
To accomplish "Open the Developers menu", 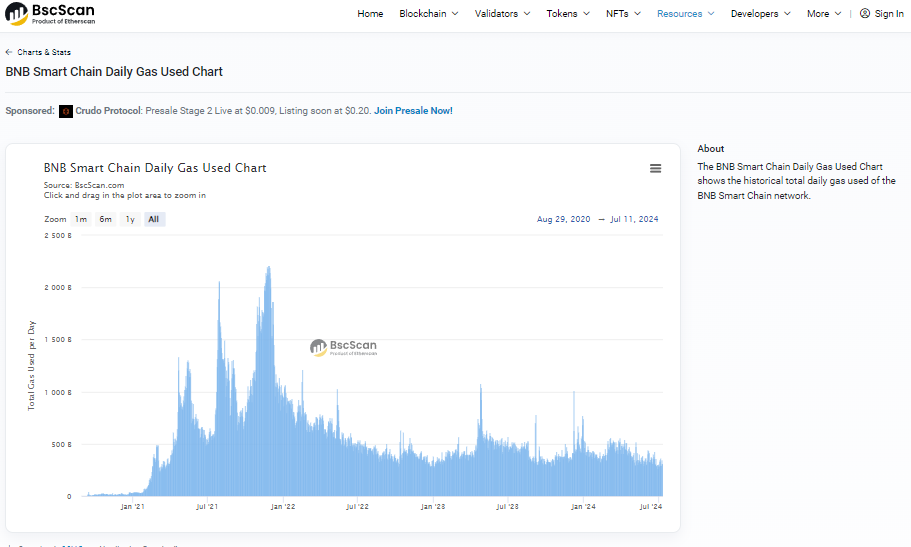I will (x=760, y=14).
